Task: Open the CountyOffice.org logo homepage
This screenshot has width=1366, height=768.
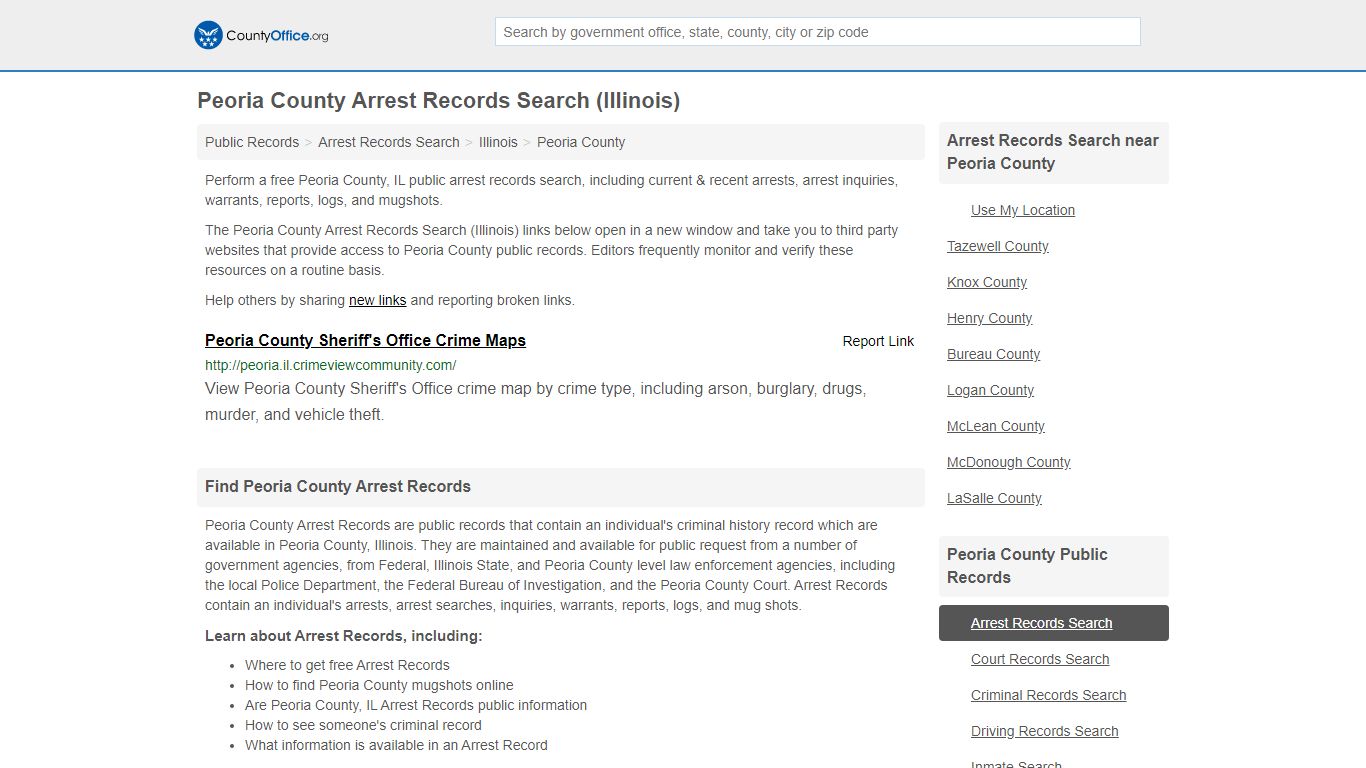Action: pyautogui.click(x=261, y=35)
